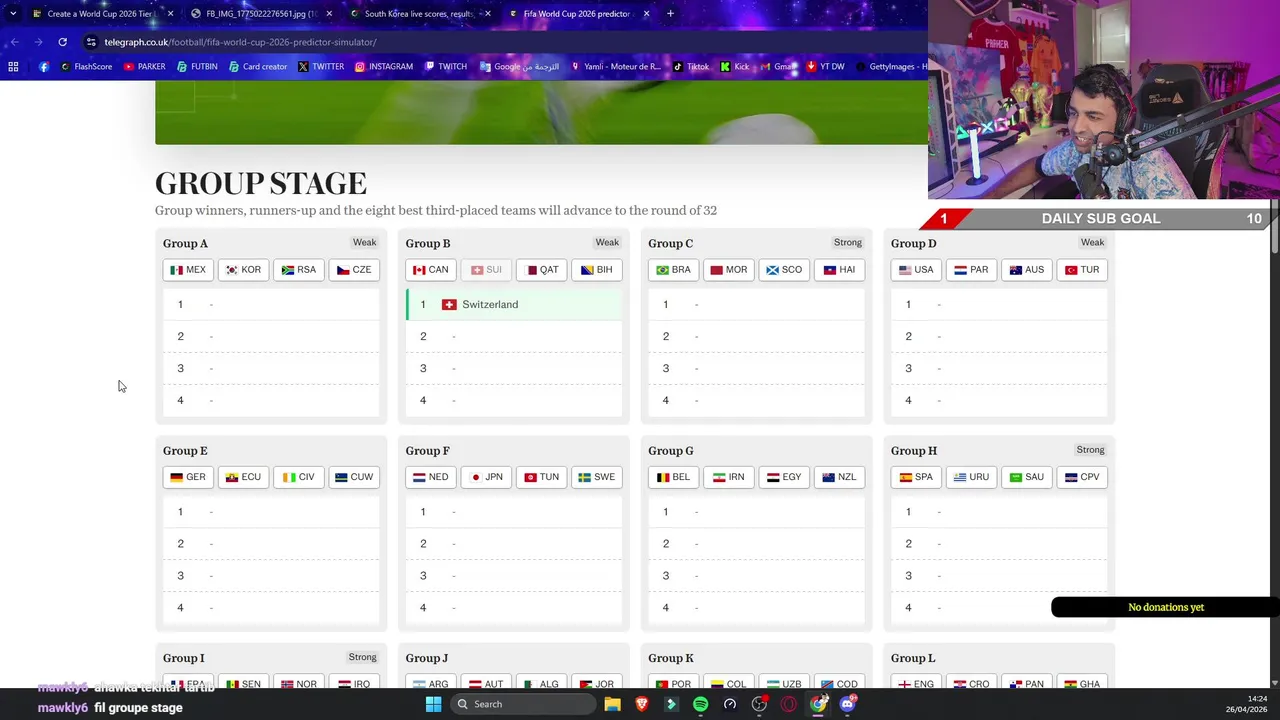Open the Yamli bookmark
1280x720 pixels.
[616, 67]
